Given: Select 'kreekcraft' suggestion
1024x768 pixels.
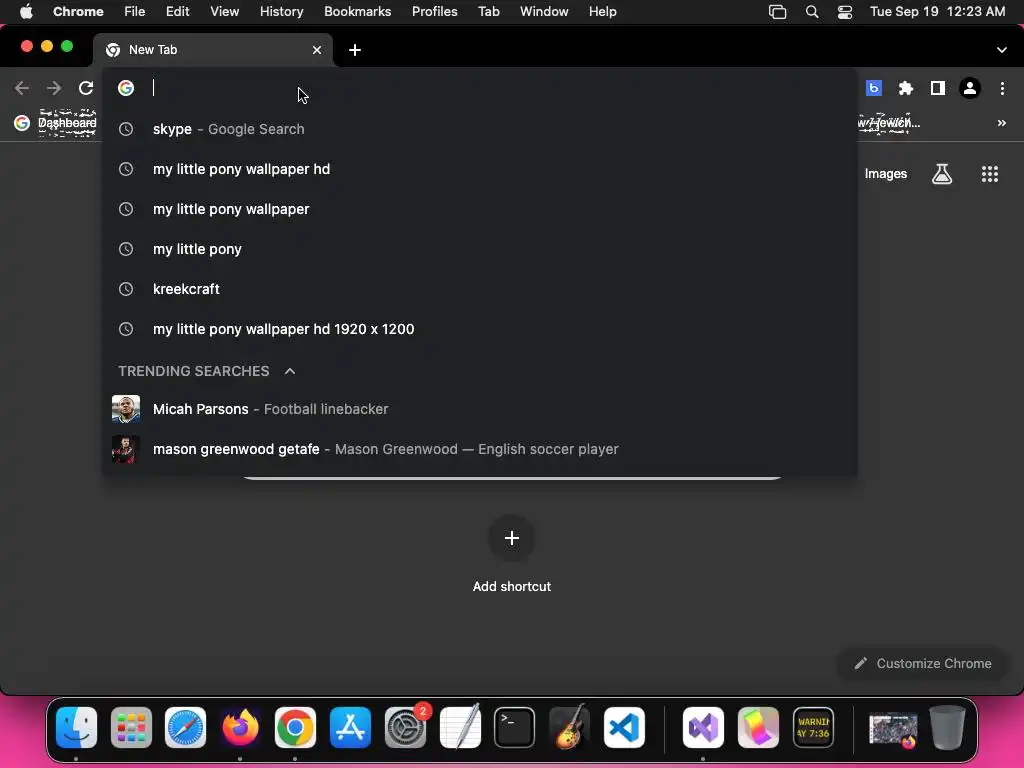Looking at the screenshot, I should (x=480, y=289).
